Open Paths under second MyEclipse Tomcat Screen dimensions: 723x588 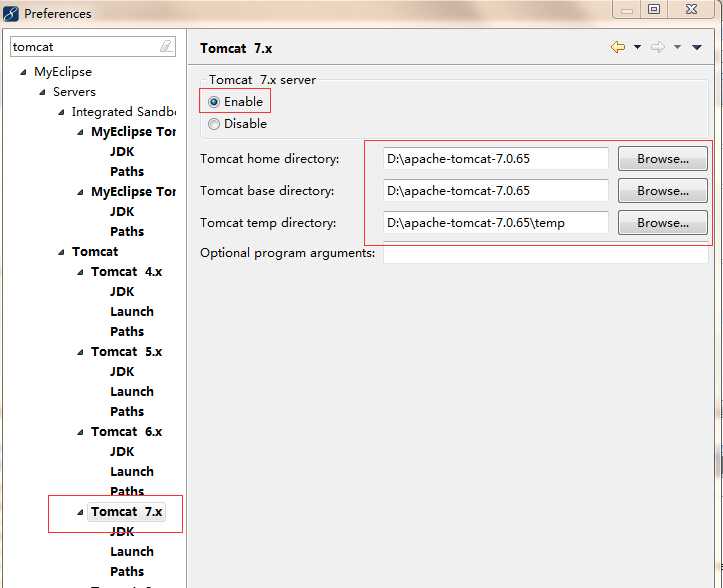point(127,232)
